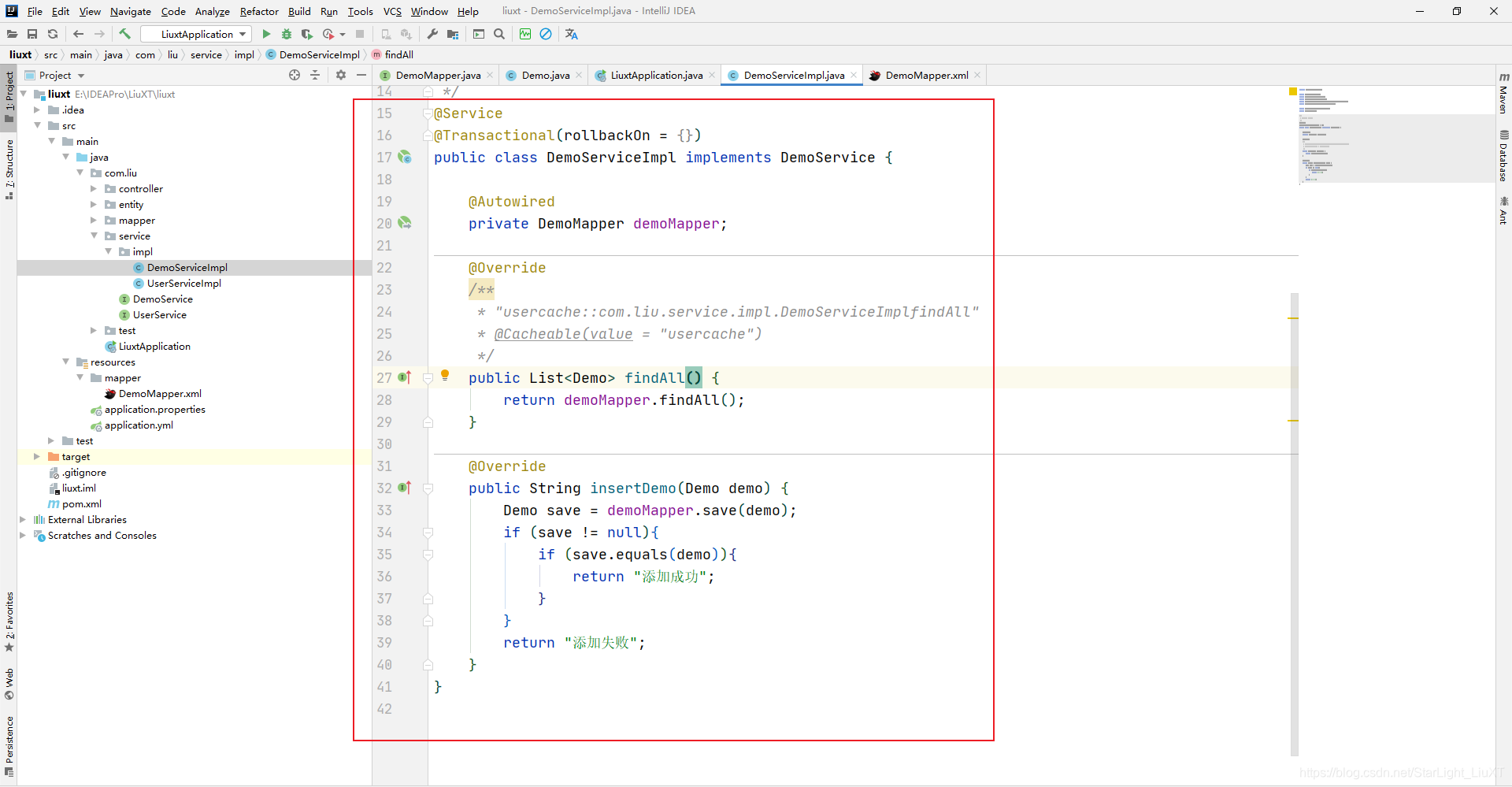Click the service breadcrumb in navigation bar

[206, 54]
